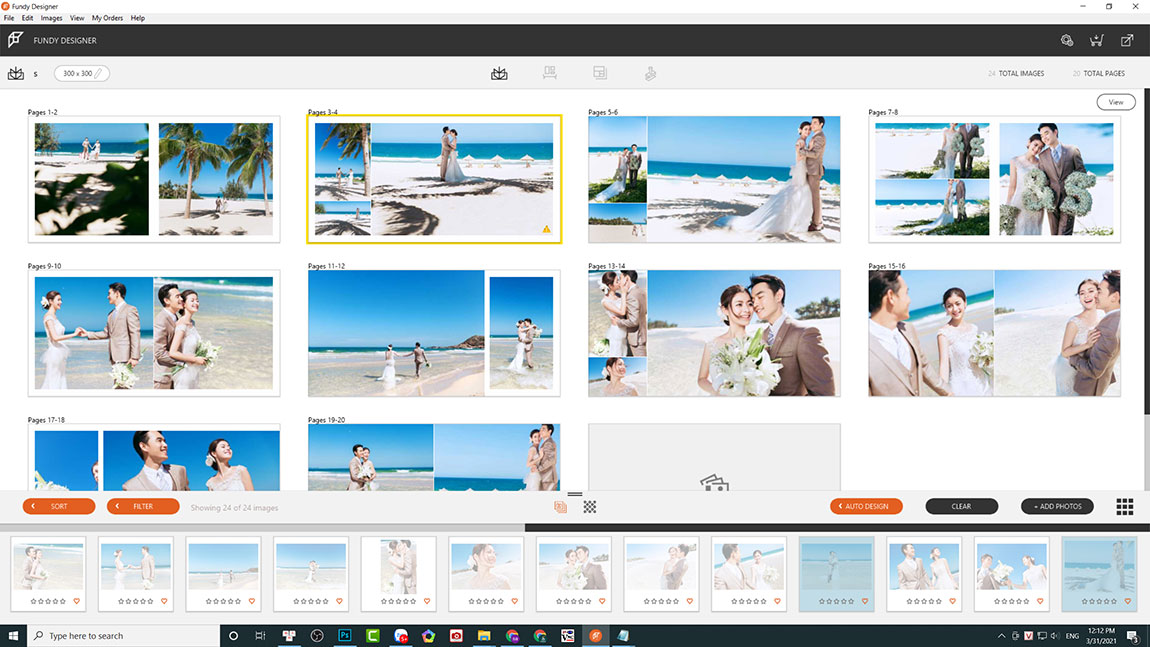1150x647 pixels.
Task: Open the View menu in menu bar
Action: click(77, 18)
